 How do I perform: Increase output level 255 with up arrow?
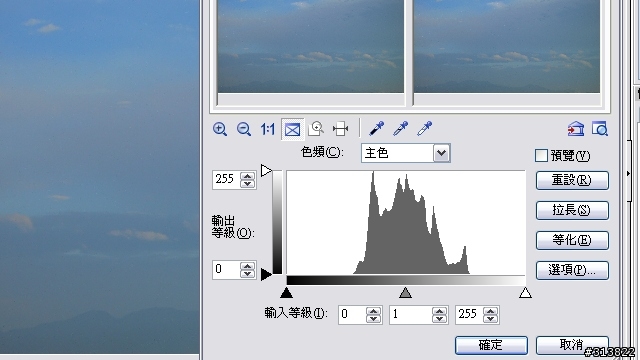248,176
